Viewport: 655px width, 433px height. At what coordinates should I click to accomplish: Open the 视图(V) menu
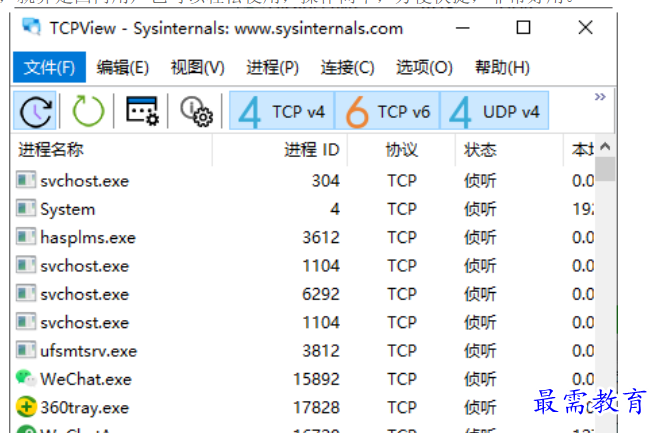point(197,67)
